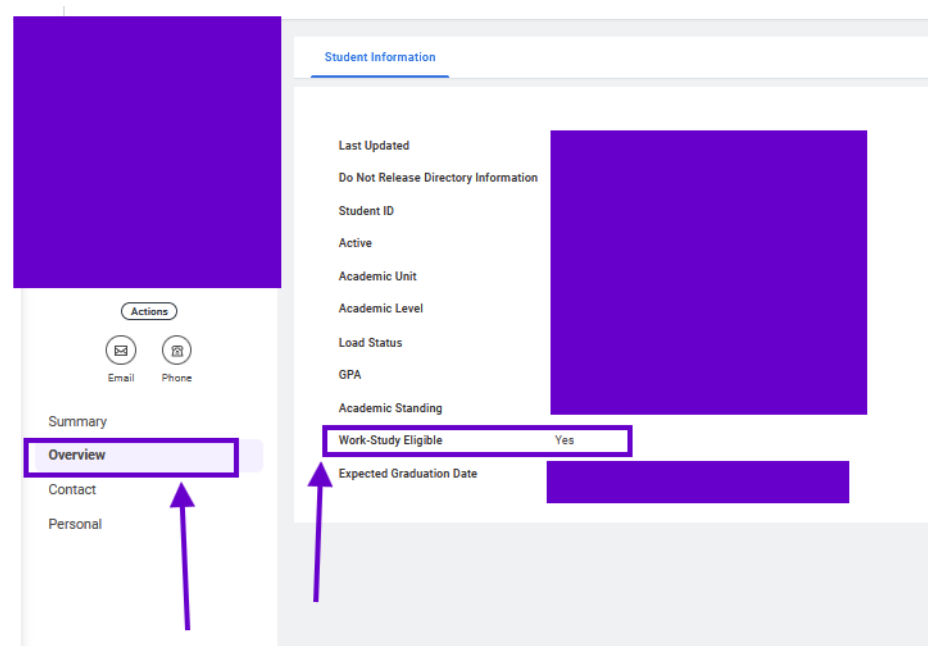Click the GPA field label
The height and width of the screenshot is (646, 928).
click(350, 375)
